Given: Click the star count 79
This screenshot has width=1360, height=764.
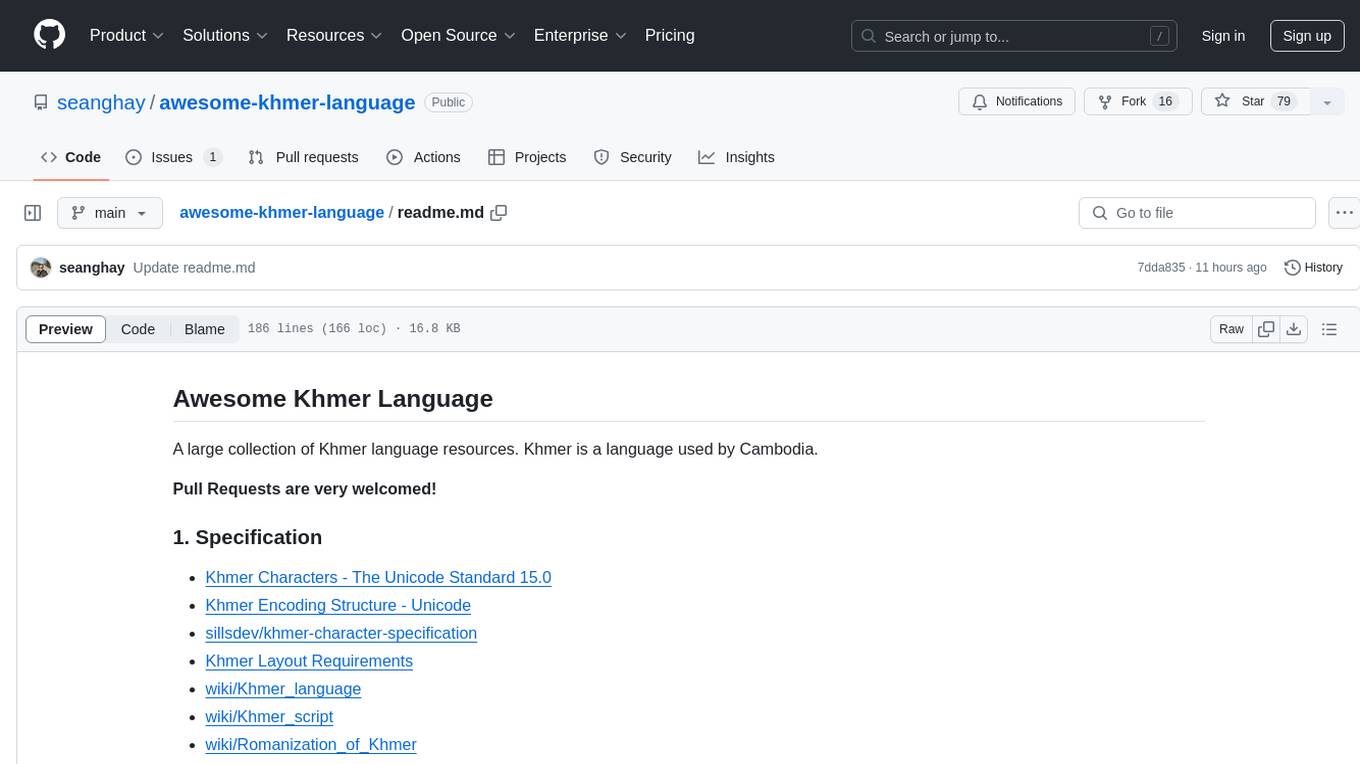Looking at the screenshot, I should (1285, 102).
